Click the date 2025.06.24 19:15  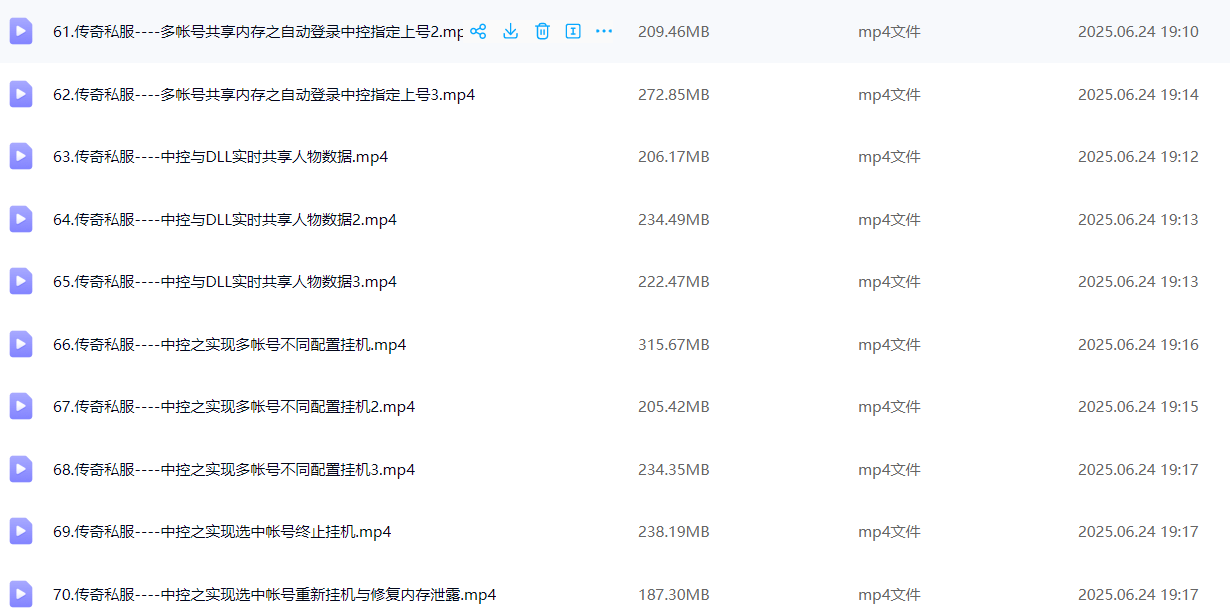(x=1138, y=407)
